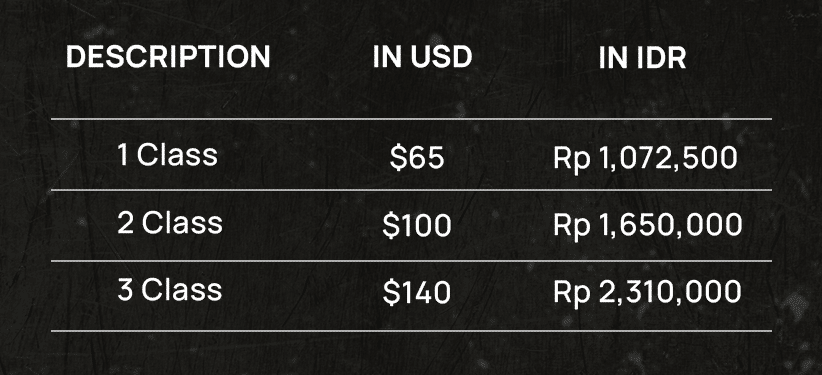The image size is (822, 375).
Task: Click the line between 1 Class and 2 Class
Action: click(412, 190)
